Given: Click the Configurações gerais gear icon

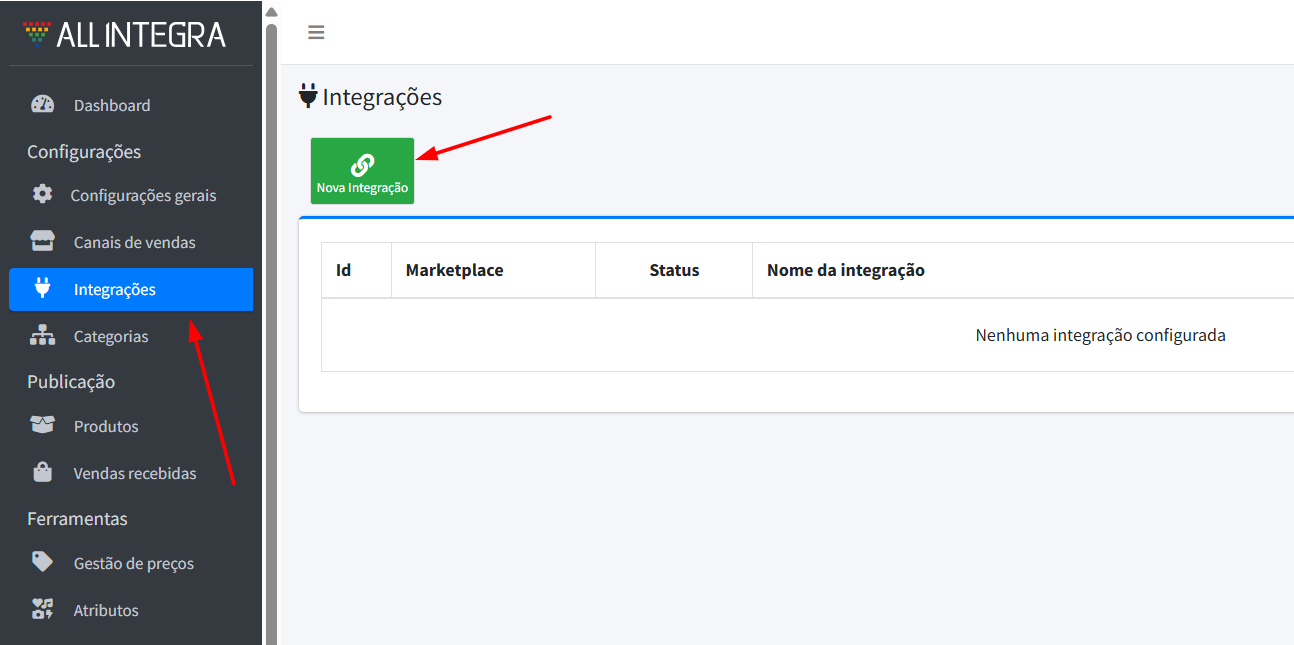Looking at the screenshot, I should (42, 195).
